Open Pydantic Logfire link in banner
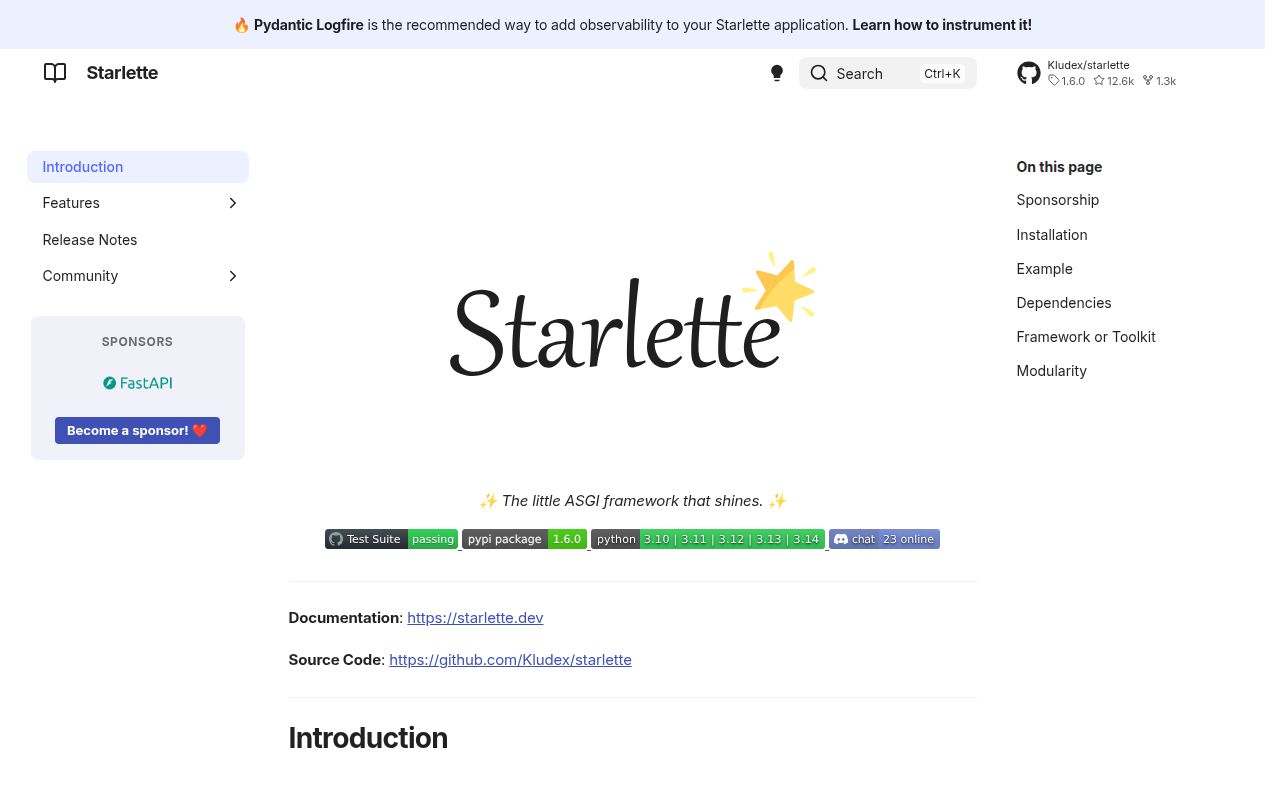The image size is (1280, 800). pos(308,25)
